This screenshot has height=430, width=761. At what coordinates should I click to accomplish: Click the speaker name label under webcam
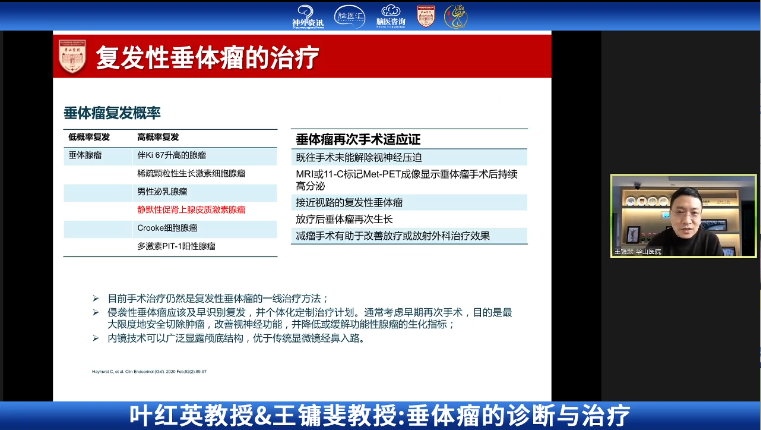pyautogui.click(x=637, y=251)
